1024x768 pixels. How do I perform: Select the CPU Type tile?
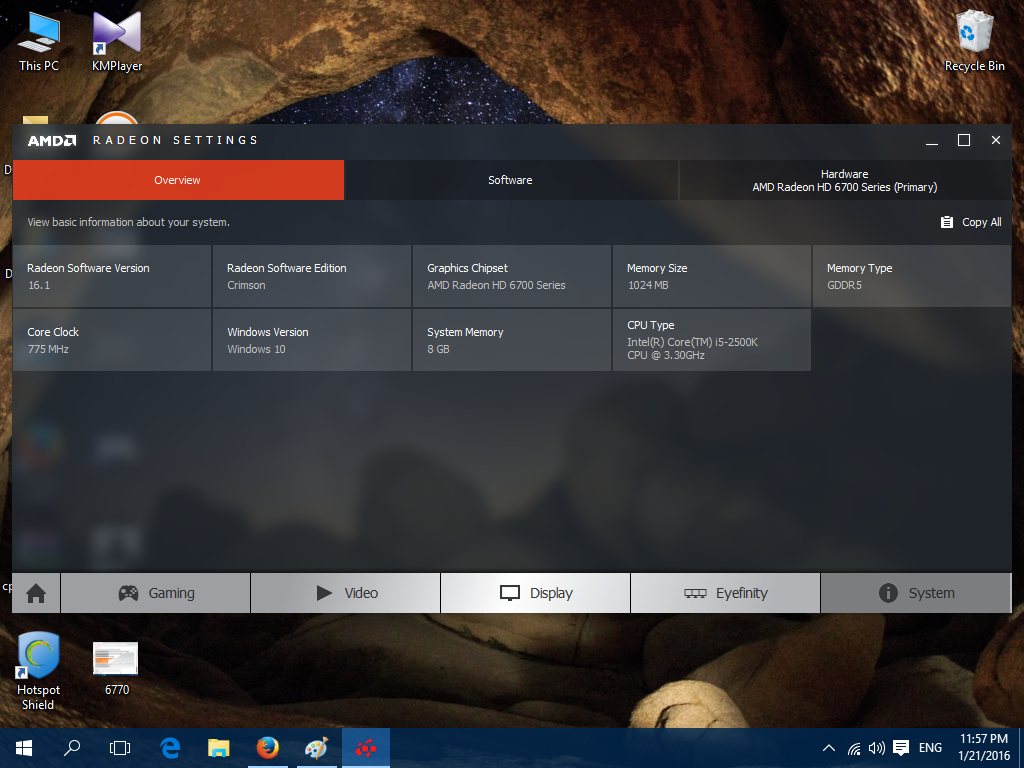[x=712, y=340]
